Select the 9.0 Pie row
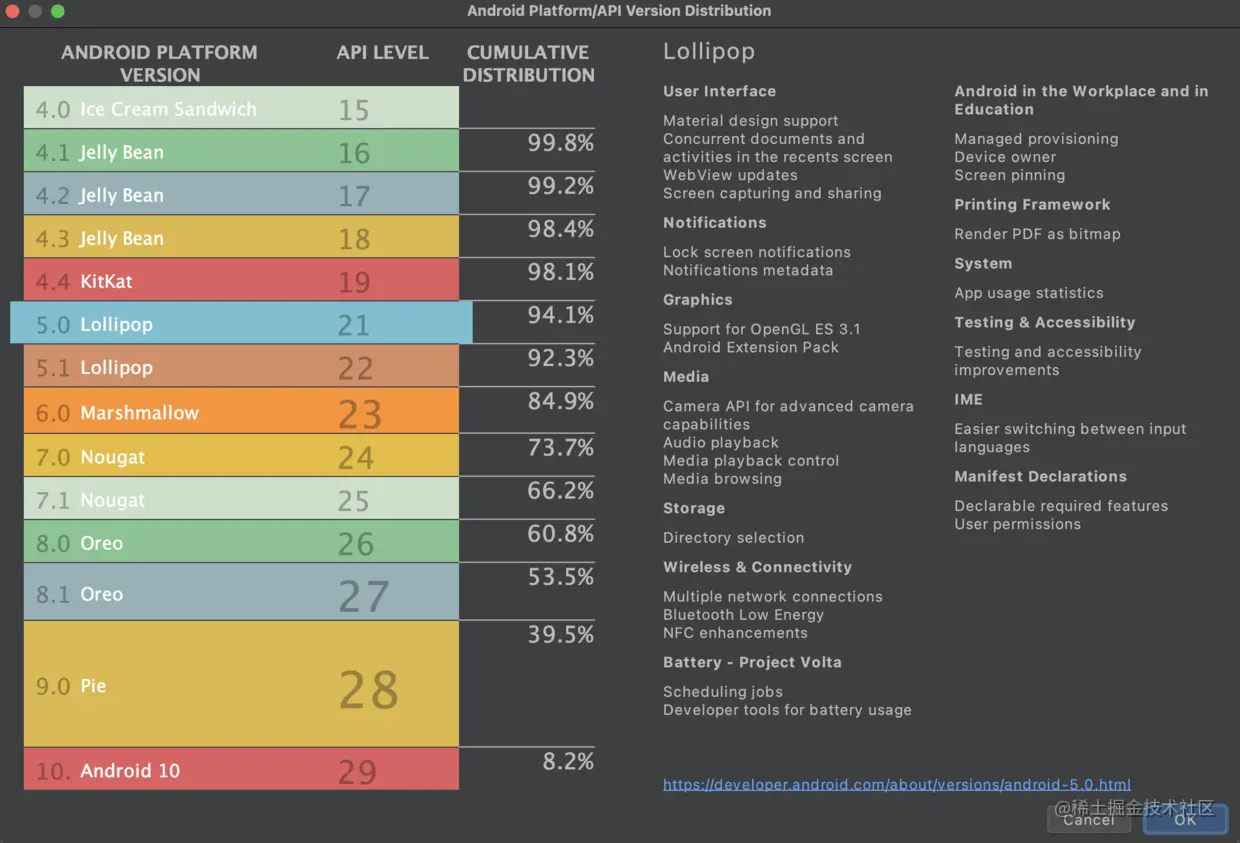The height and width of the screenshot is (843, 1240). click(x=240, y=684)
